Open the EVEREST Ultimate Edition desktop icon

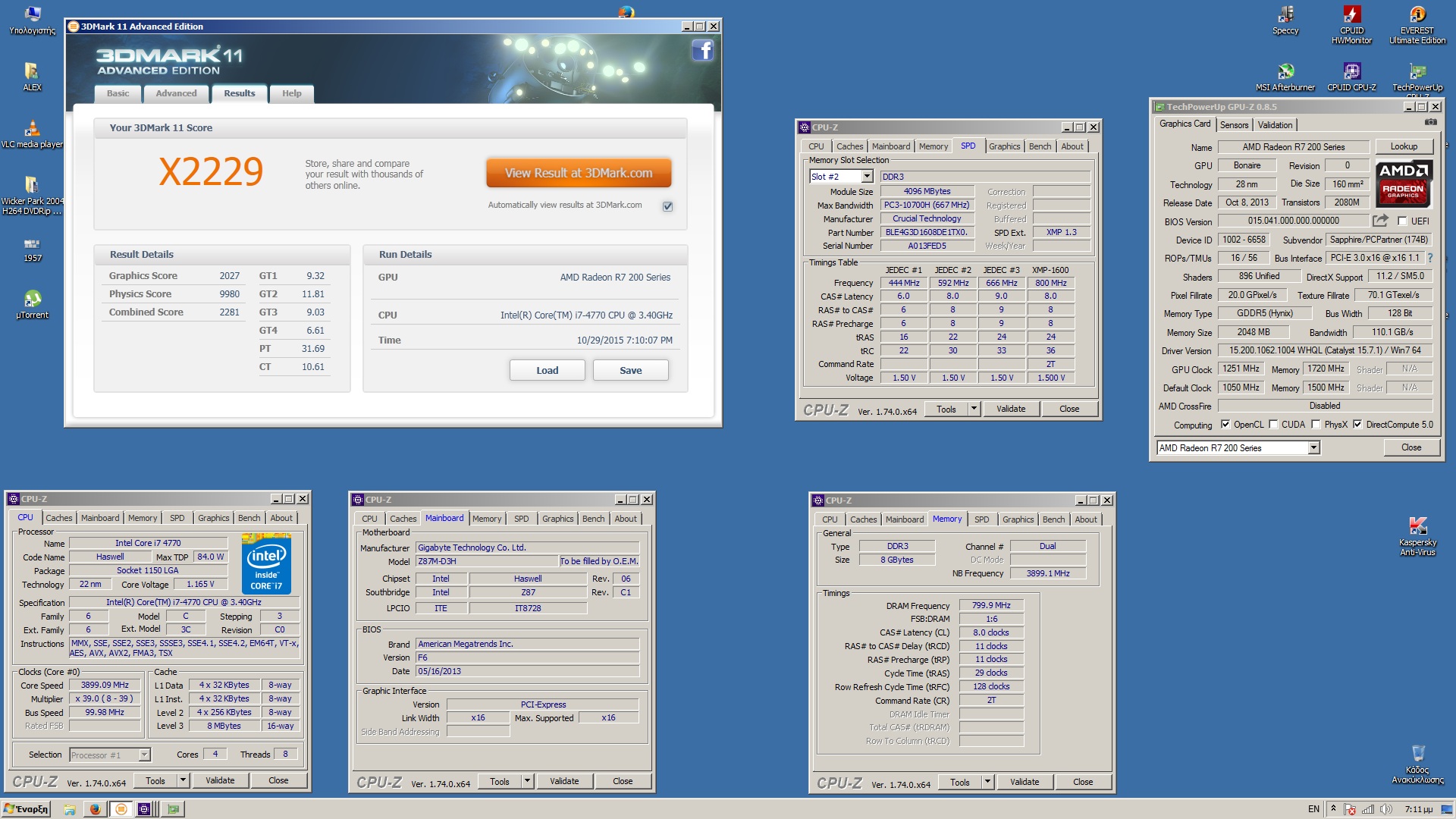[1417, 25]
